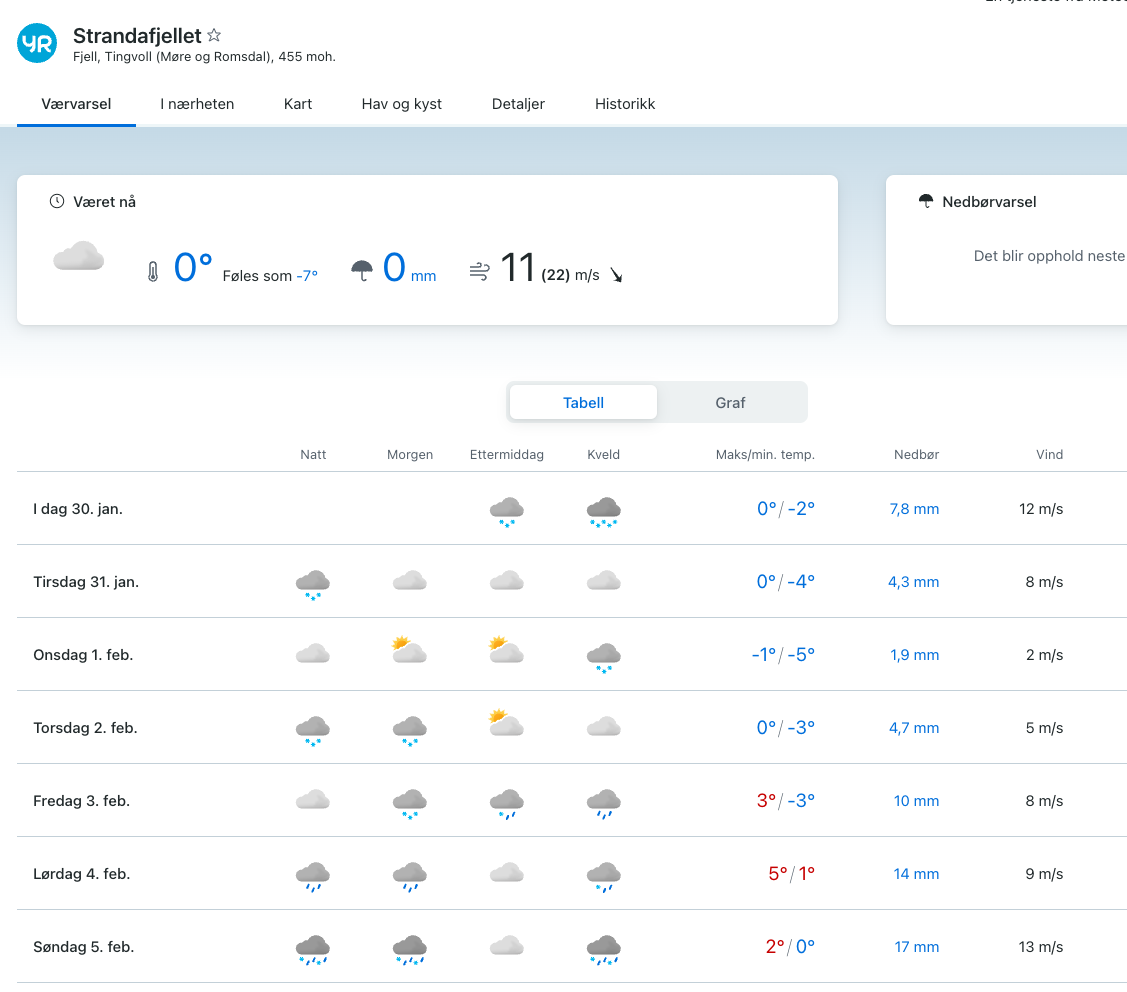Open the Kart tab
This screenshot has width=1127, height=992.
click(298, 103)
